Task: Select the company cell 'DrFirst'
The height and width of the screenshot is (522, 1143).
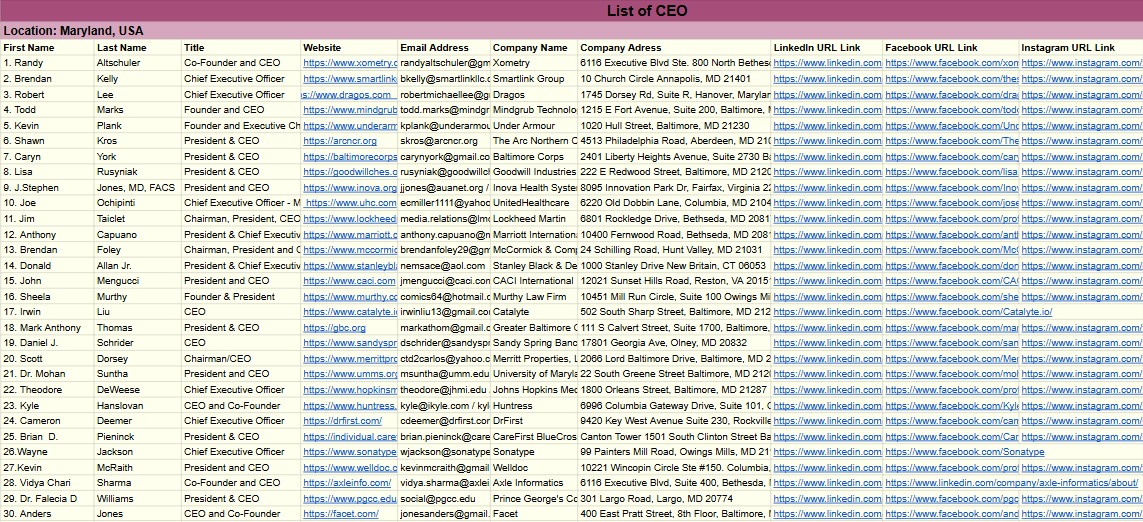Action: (534, 421)
